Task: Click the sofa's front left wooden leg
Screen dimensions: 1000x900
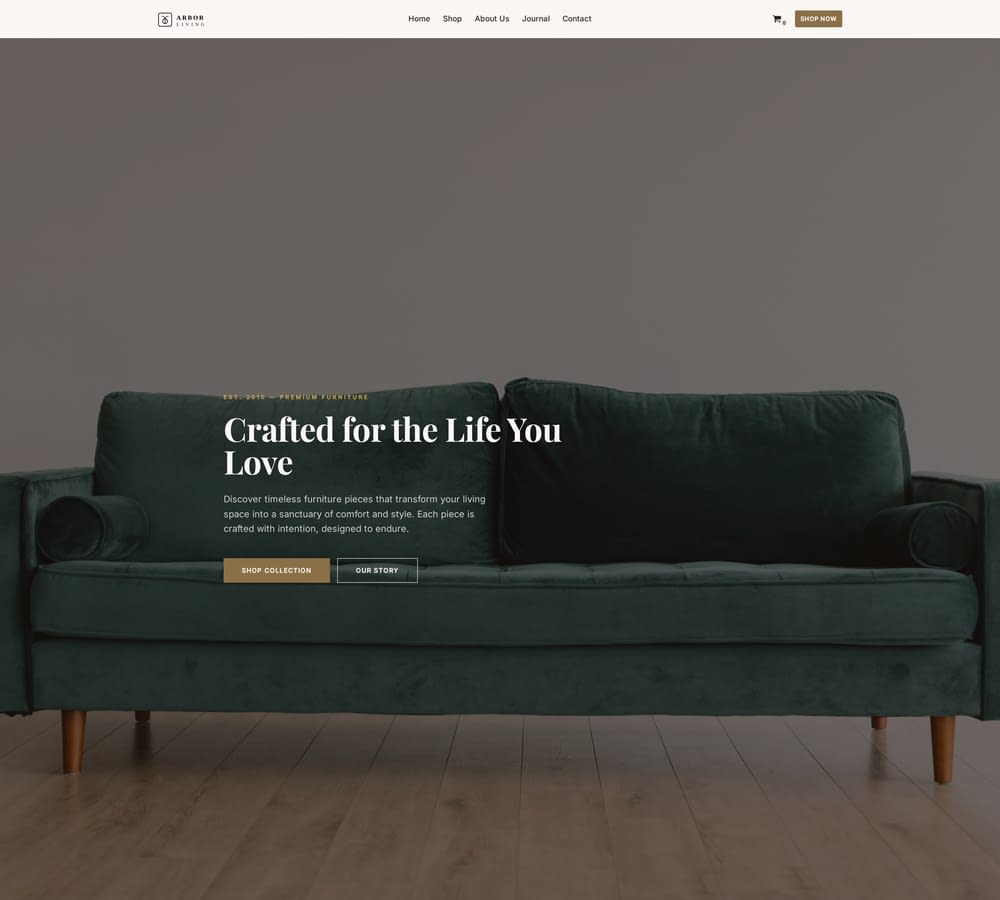Action: click(73, 742)
